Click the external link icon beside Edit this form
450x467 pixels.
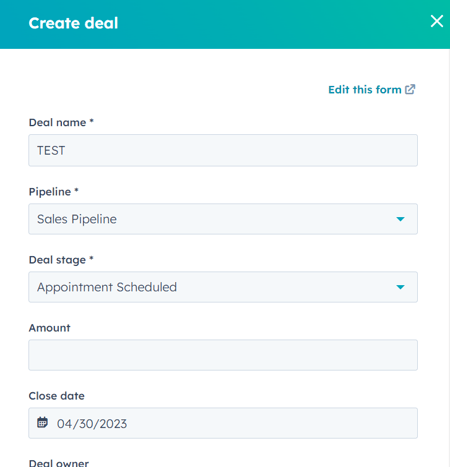pyautogui.click(x=410, y=89)
